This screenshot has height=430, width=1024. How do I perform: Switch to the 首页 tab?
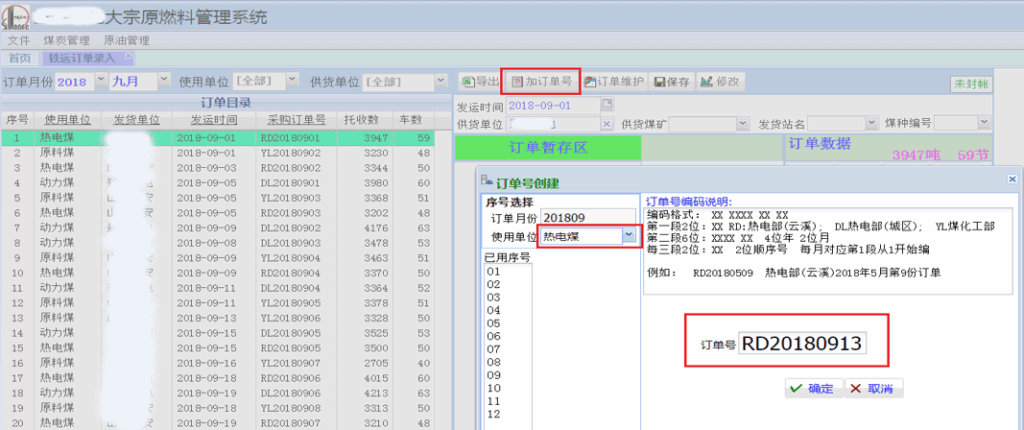19,58
